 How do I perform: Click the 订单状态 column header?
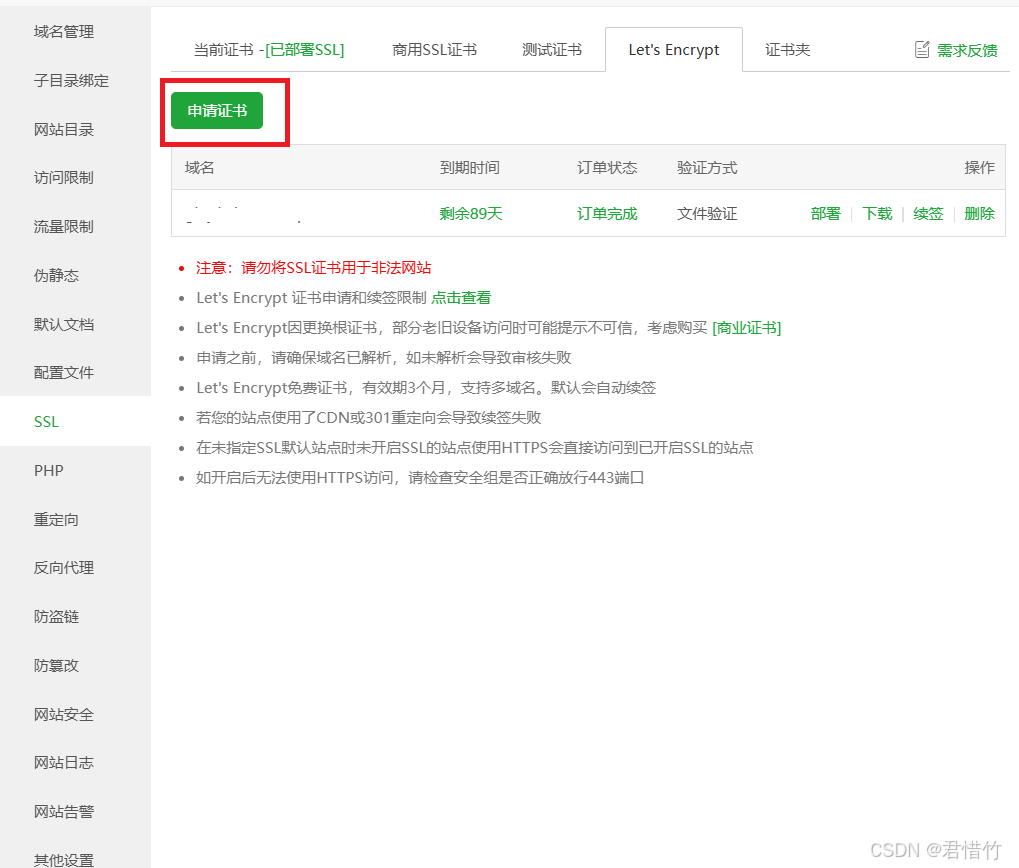(607, 168)
